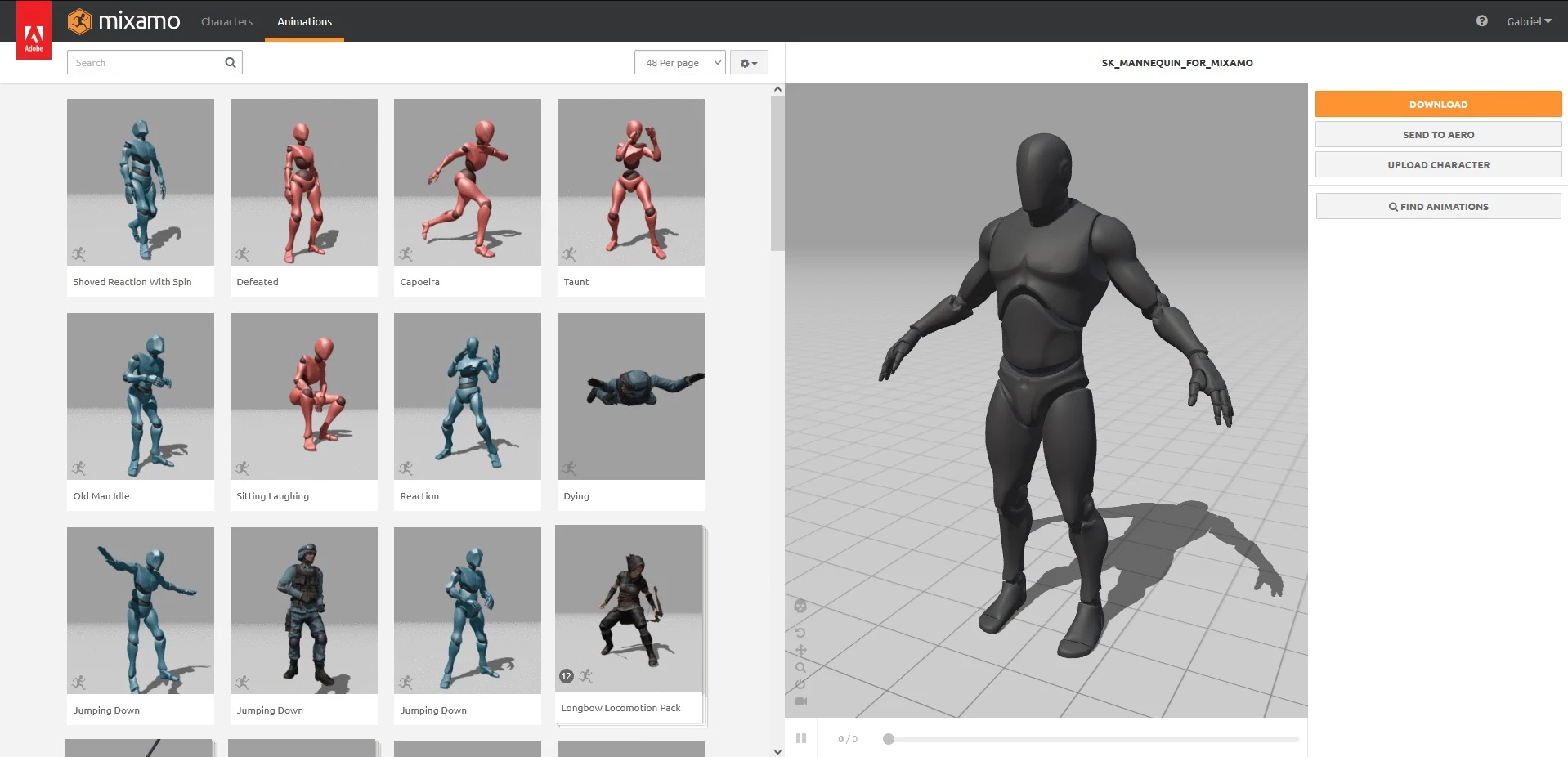Select the Dying animation thumbnail
Viewport: 1568px width, 757px height.
[631, 396]
